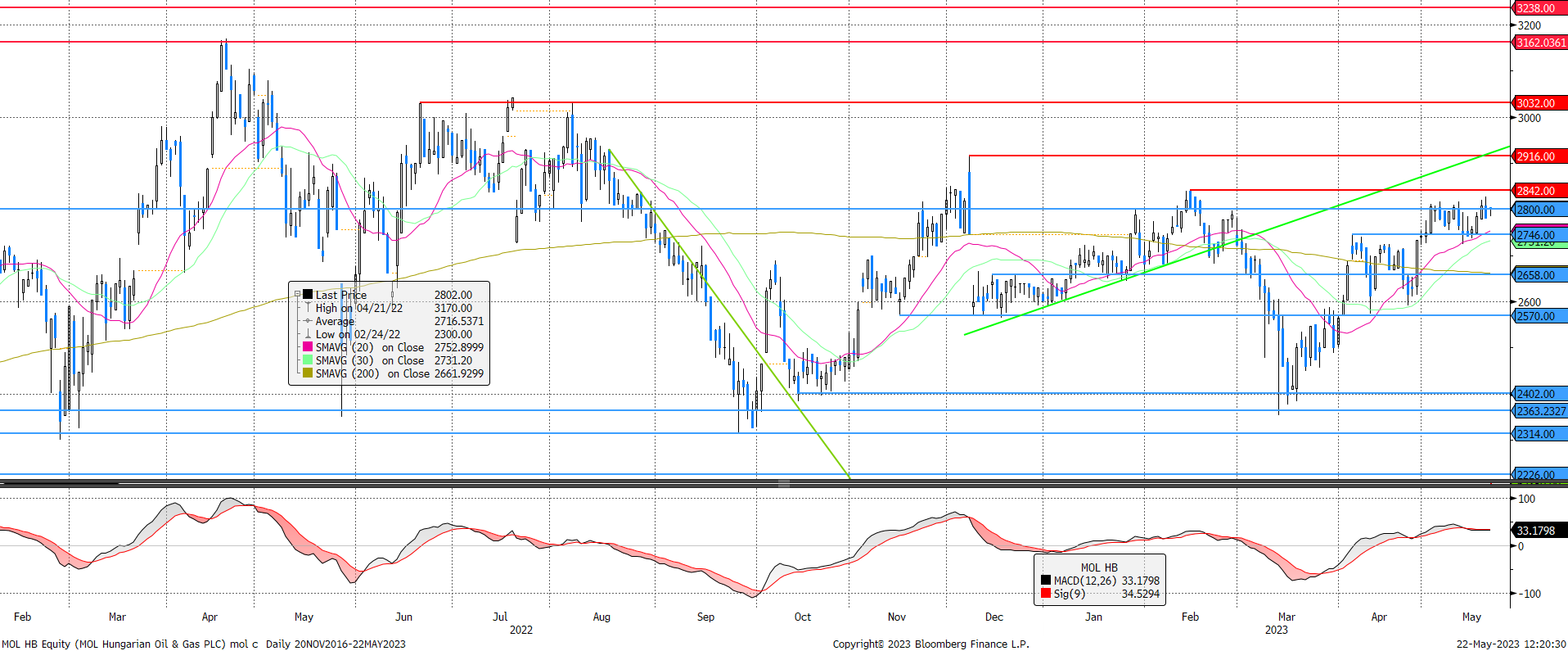1568x651 pixels.
Task: Click the 'Jun' month label
Action: (403, 617)
